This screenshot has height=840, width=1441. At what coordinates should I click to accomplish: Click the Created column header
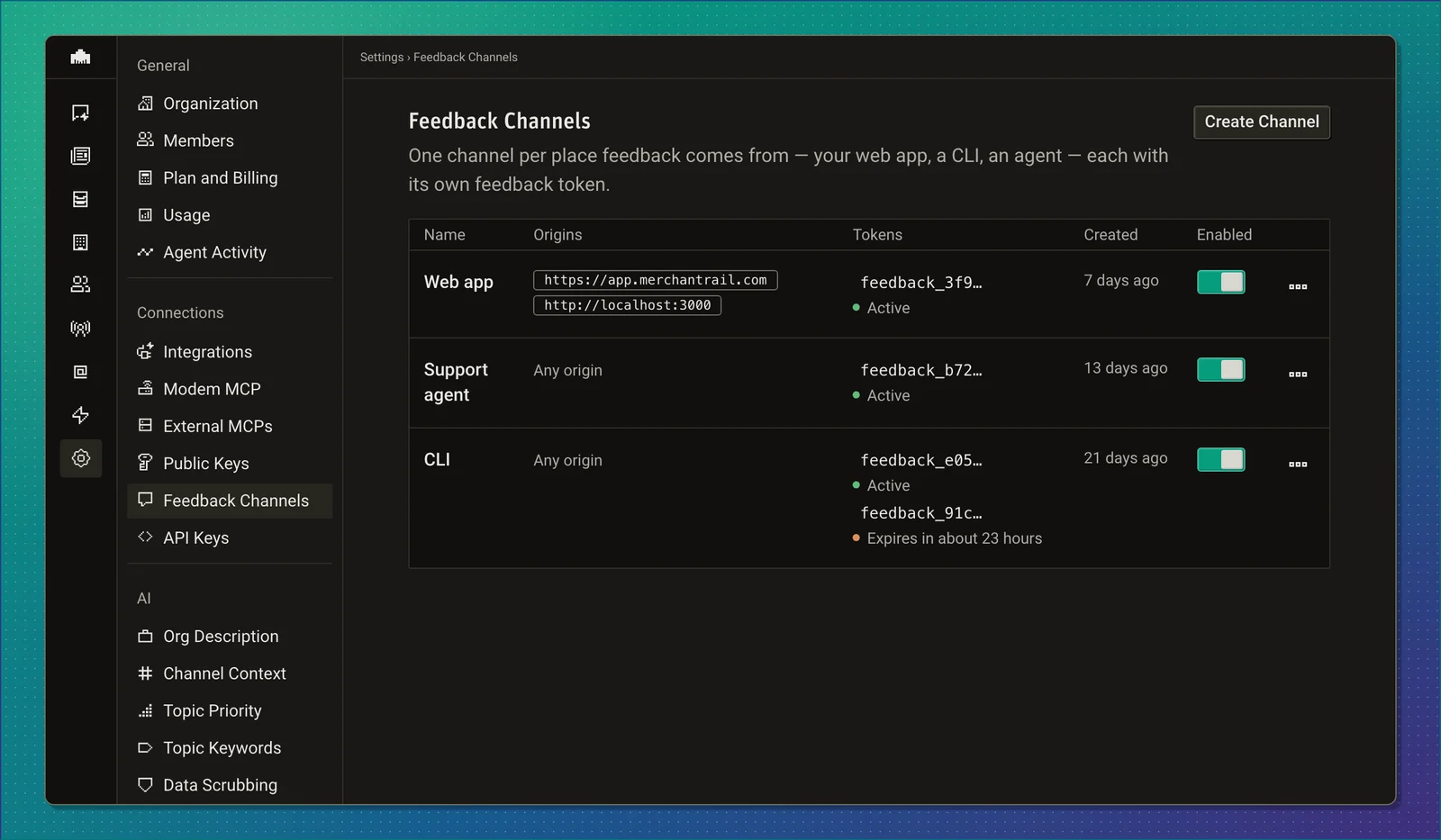(x=1110, y=234)
